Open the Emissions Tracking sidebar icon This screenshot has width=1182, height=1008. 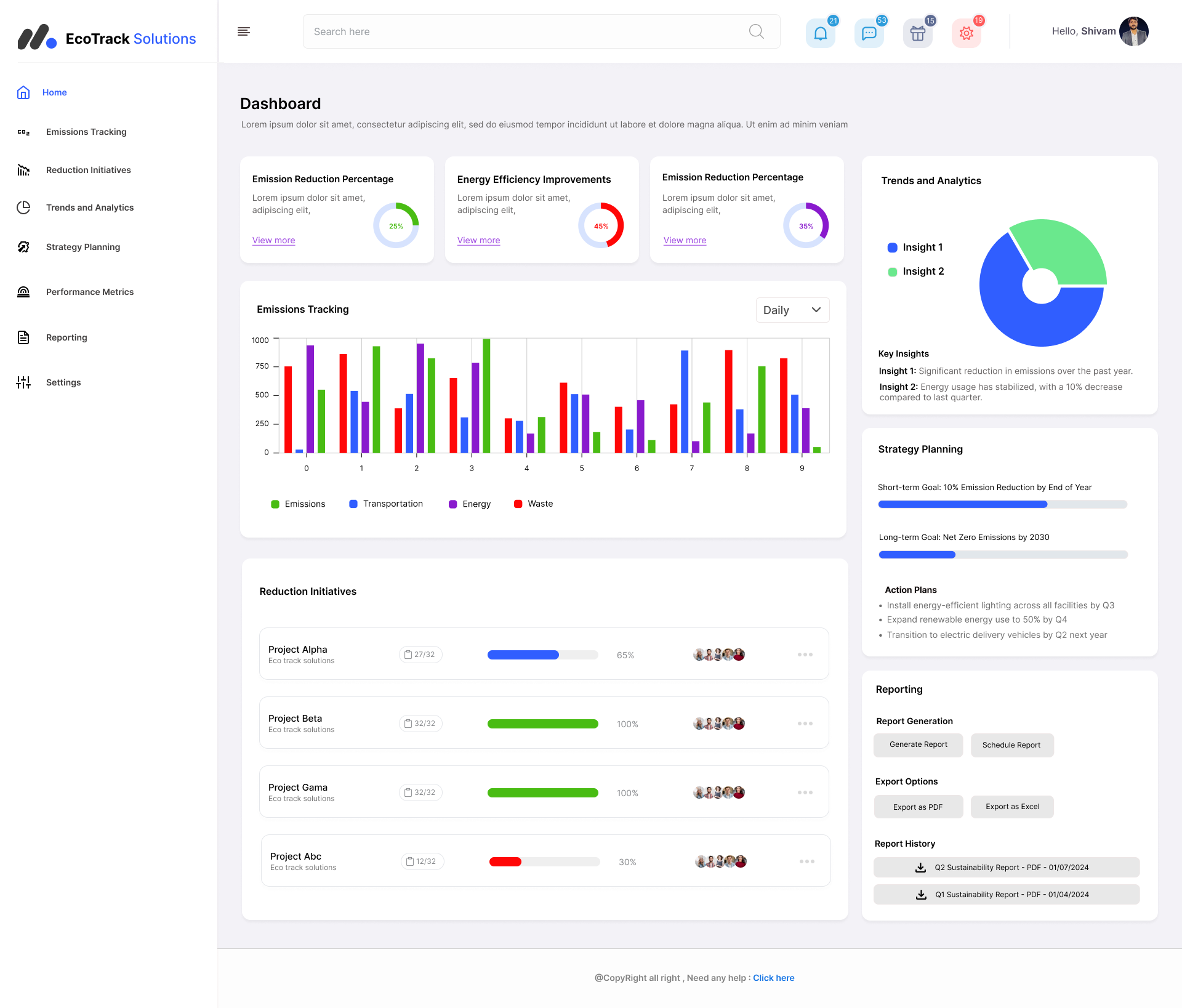tap(23, 131)
